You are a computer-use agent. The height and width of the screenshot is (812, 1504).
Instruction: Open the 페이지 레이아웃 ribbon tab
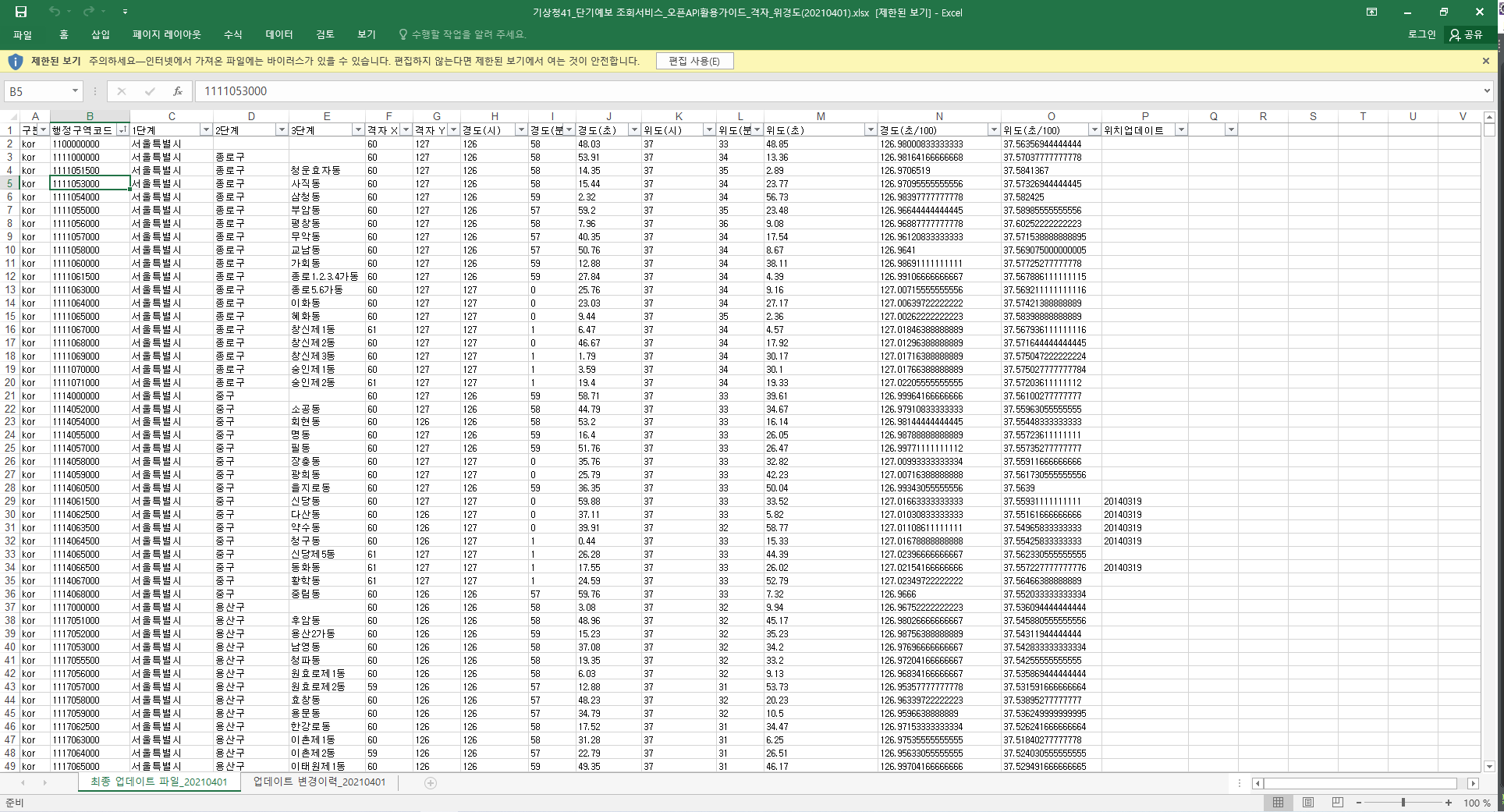(167, 34)
